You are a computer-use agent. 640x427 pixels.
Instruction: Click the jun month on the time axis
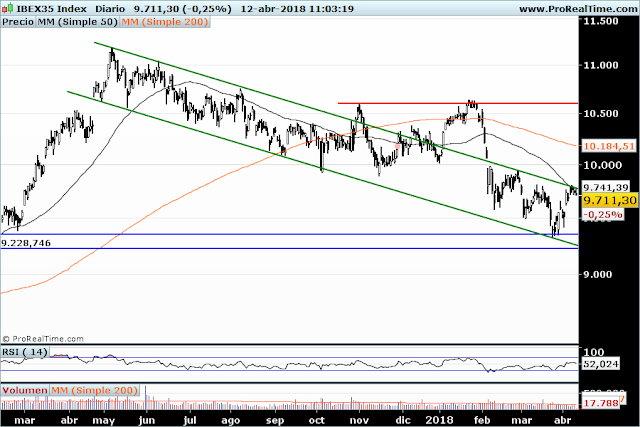[147, 420]
